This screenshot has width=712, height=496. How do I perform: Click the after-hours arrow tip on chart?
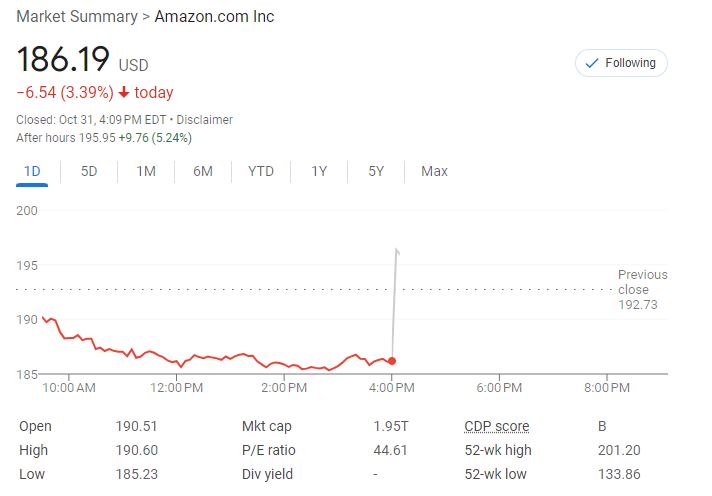tap(397, 250)
